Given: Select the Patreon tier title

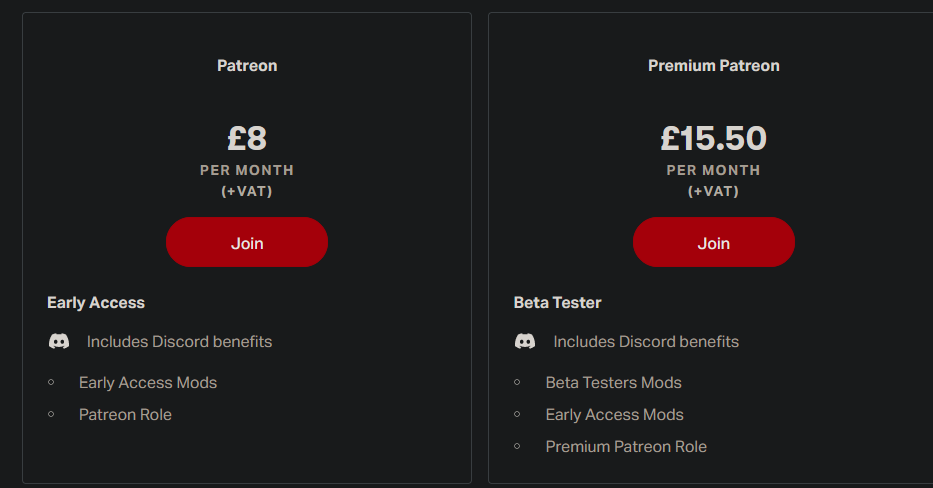Looking at the screenshot, I should tap(247, 66).
